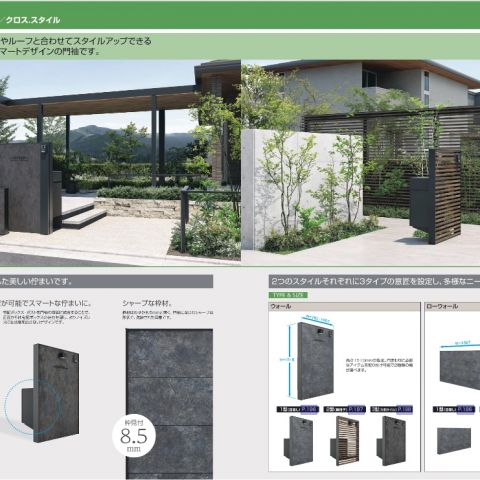Open the P.198 page reference under ウォール
Screen dimensions: 480x480
(x=404, y=409)
